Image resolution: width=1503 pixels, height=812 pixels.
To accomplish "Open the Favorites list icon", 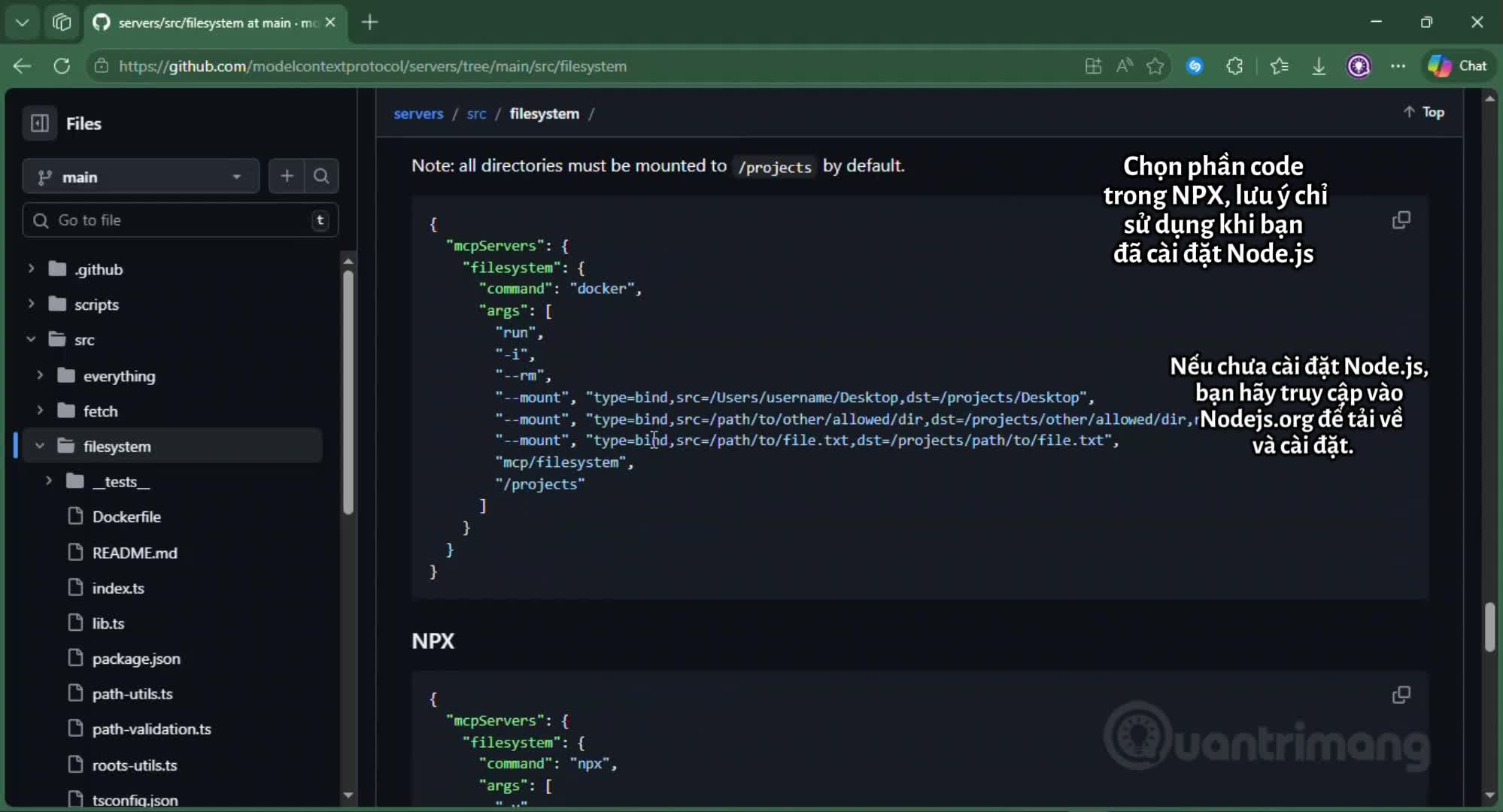I will tap(1279, 66).
